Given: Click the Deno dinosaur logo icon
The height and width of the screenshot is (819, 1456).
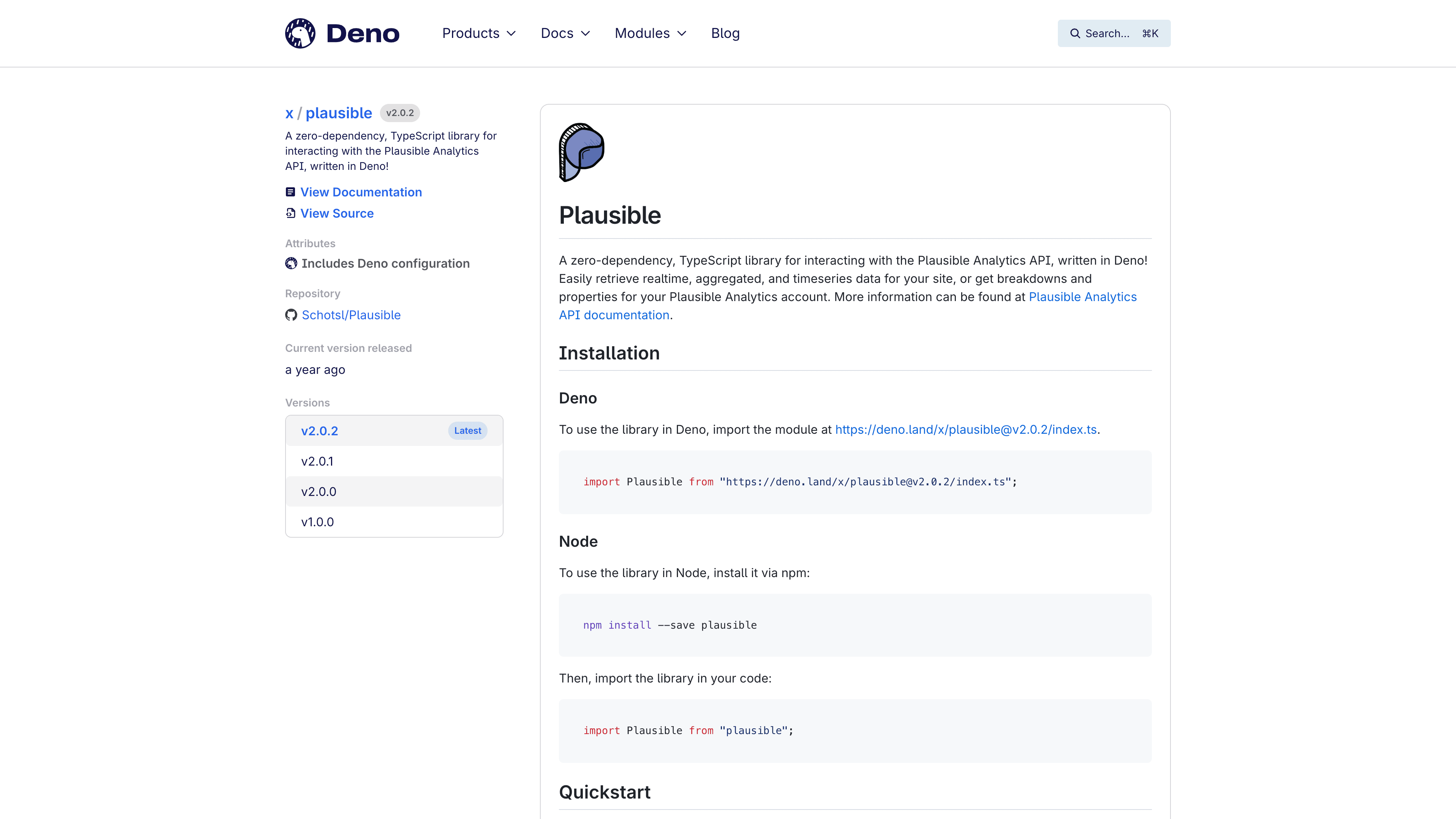Looking at the screenshot, I should click(x=300, y=33).
